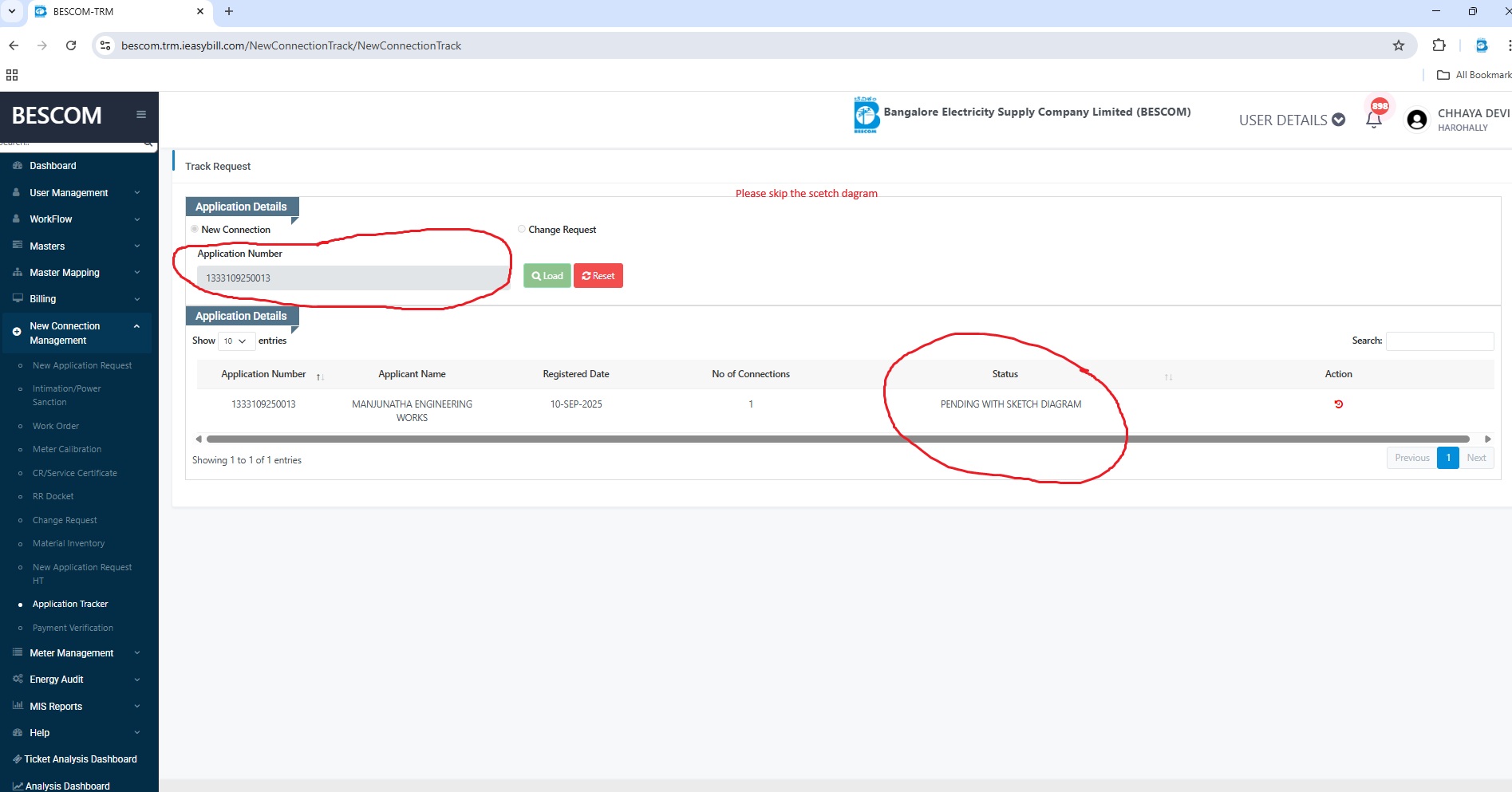Open a new browser tab with plus icon
1512x792 pixels.
(x=229, y=11)
